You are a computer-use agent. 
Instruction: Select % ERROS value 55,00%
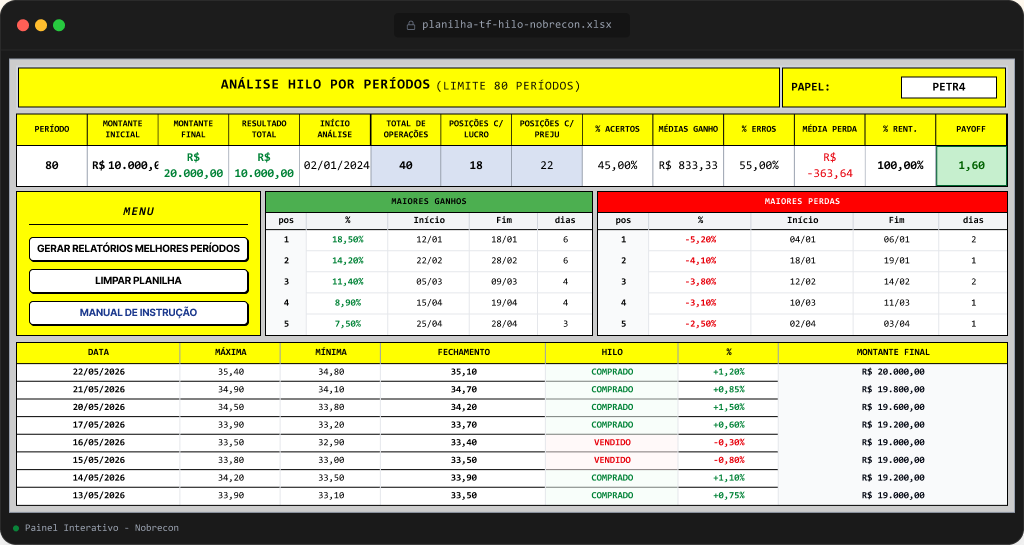click(759, 166)
